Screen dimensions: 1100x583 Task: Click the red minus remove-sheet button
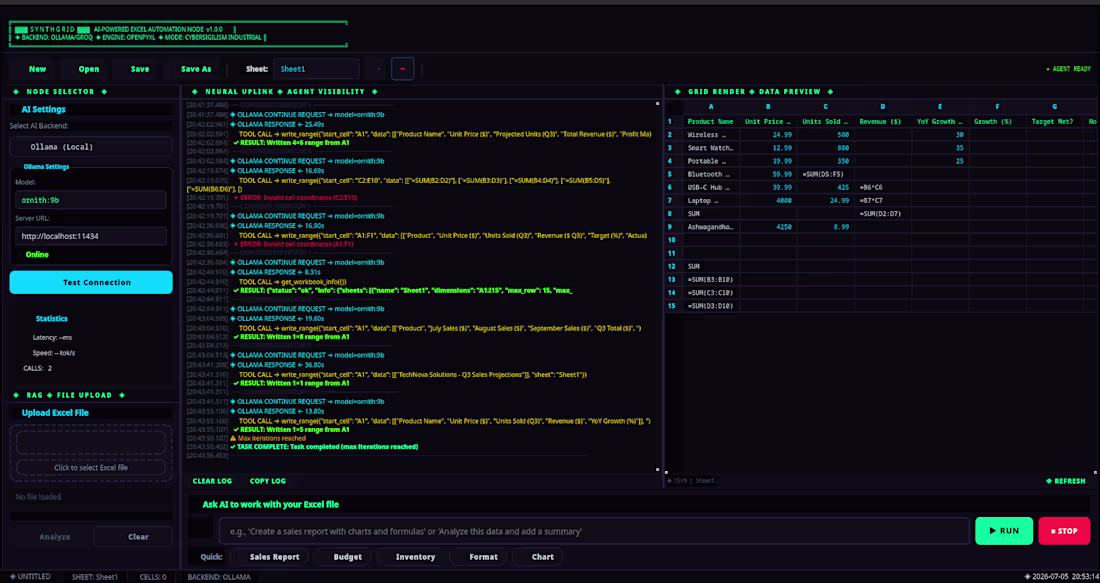[402, 69]
